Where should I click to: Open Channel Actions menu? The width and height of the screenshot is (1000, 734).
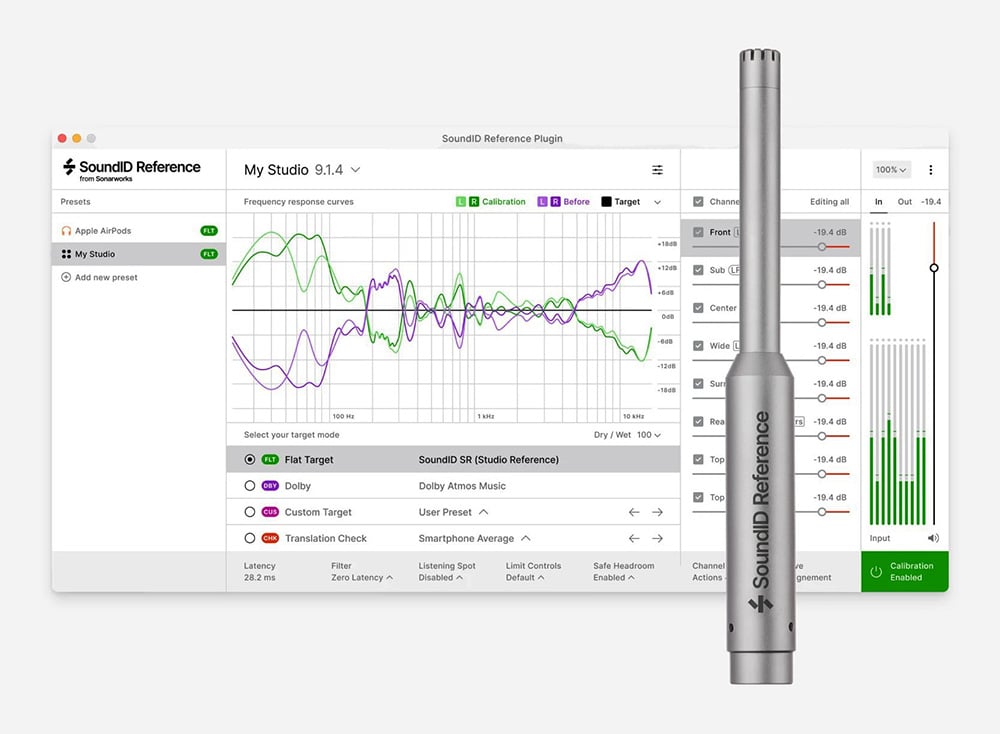(708, 572)
